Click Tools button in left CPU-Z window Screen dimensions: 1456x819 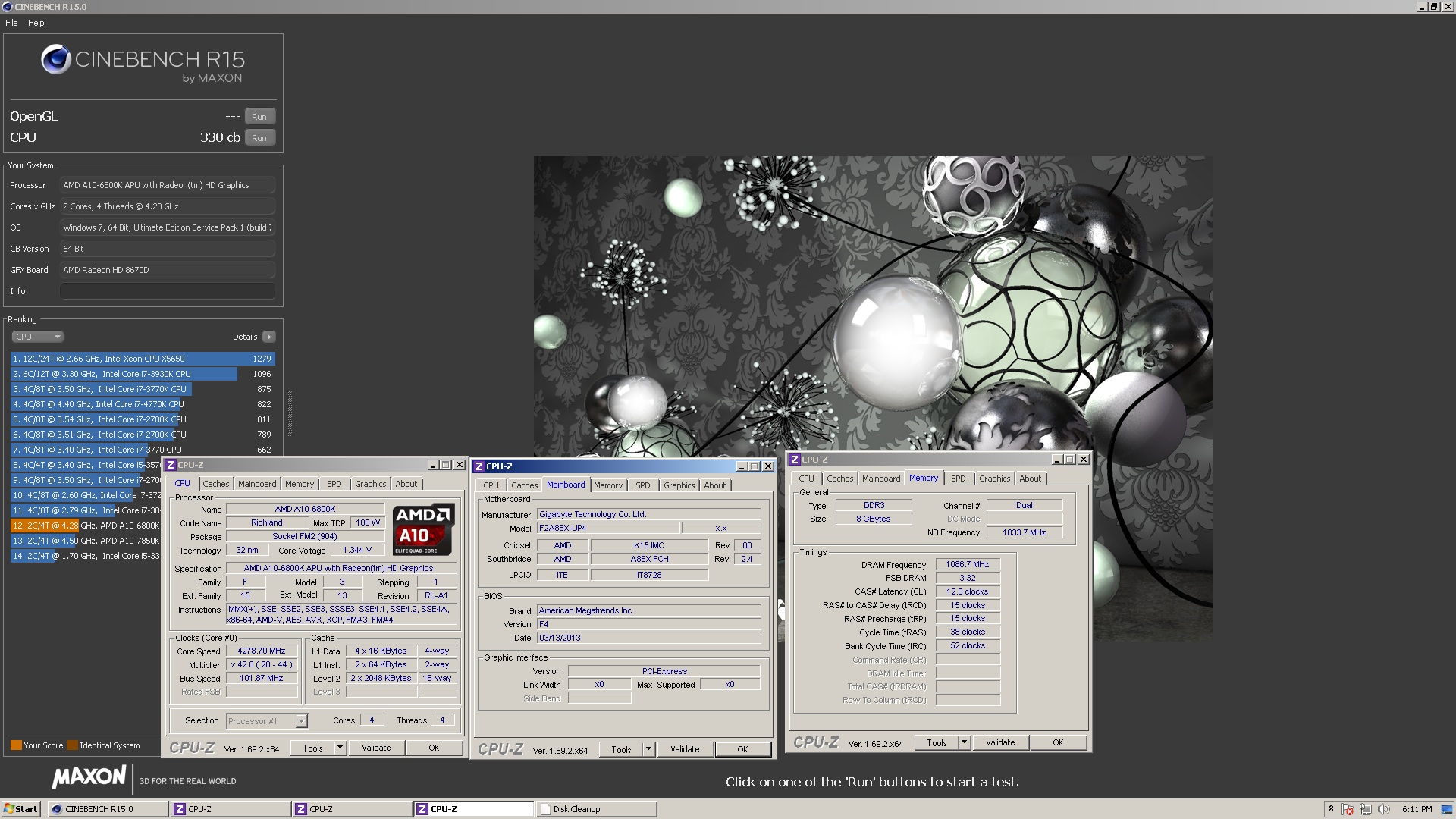(x=312, y=748)
